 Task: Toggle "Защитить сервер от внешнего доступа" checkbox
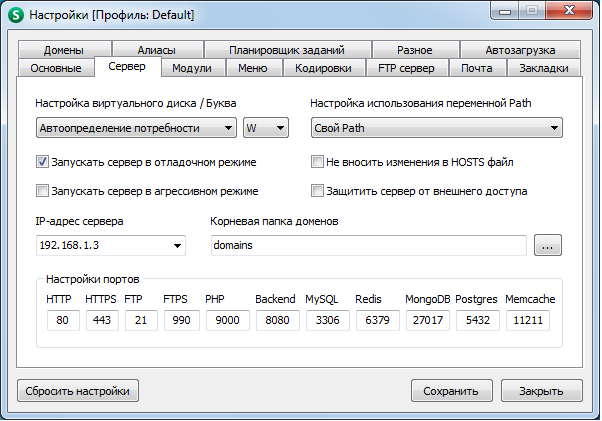point(318,191)
